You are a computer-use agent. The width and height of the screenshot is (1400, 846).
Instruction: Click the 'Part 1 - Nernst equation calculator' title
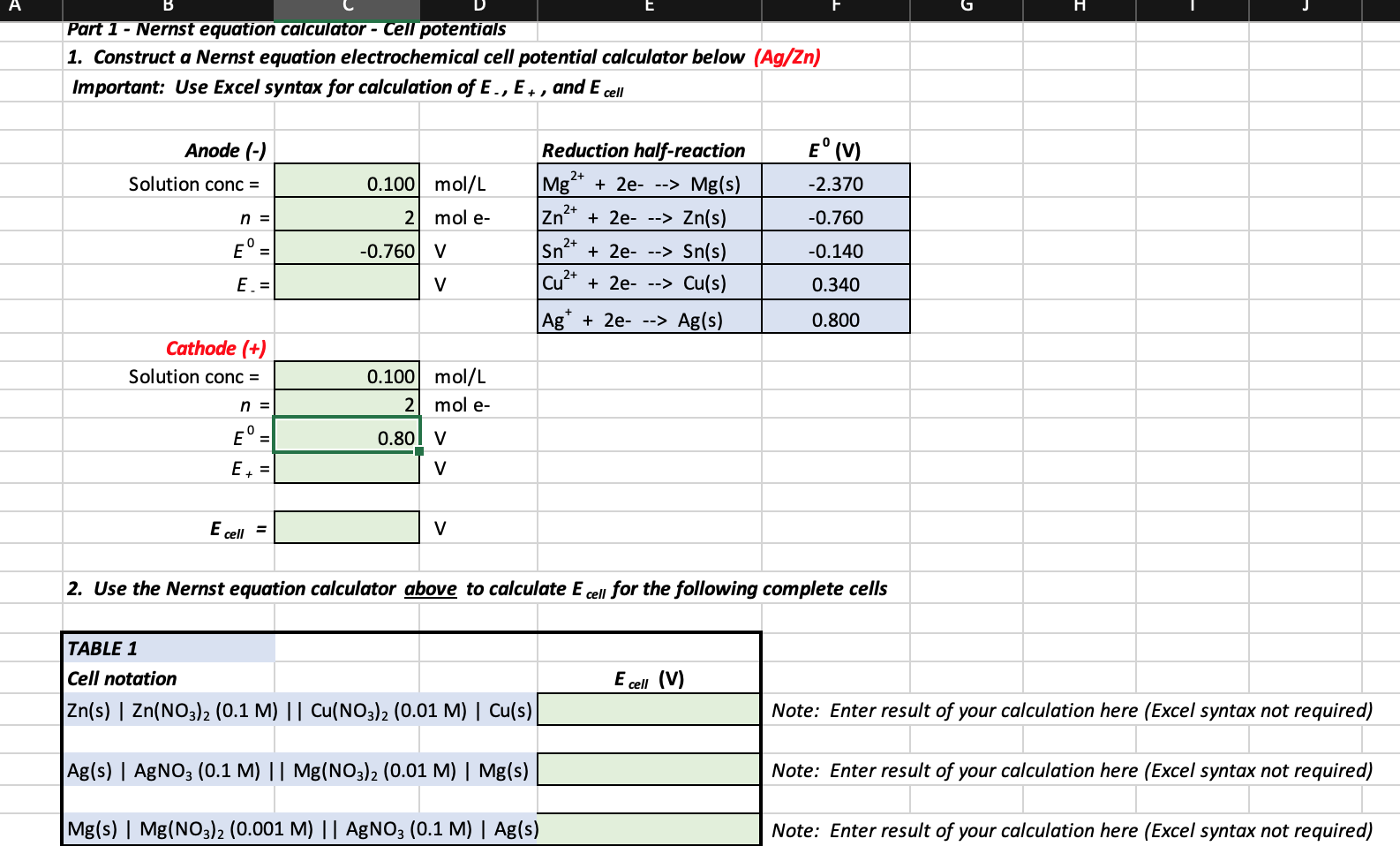(286, 29)
